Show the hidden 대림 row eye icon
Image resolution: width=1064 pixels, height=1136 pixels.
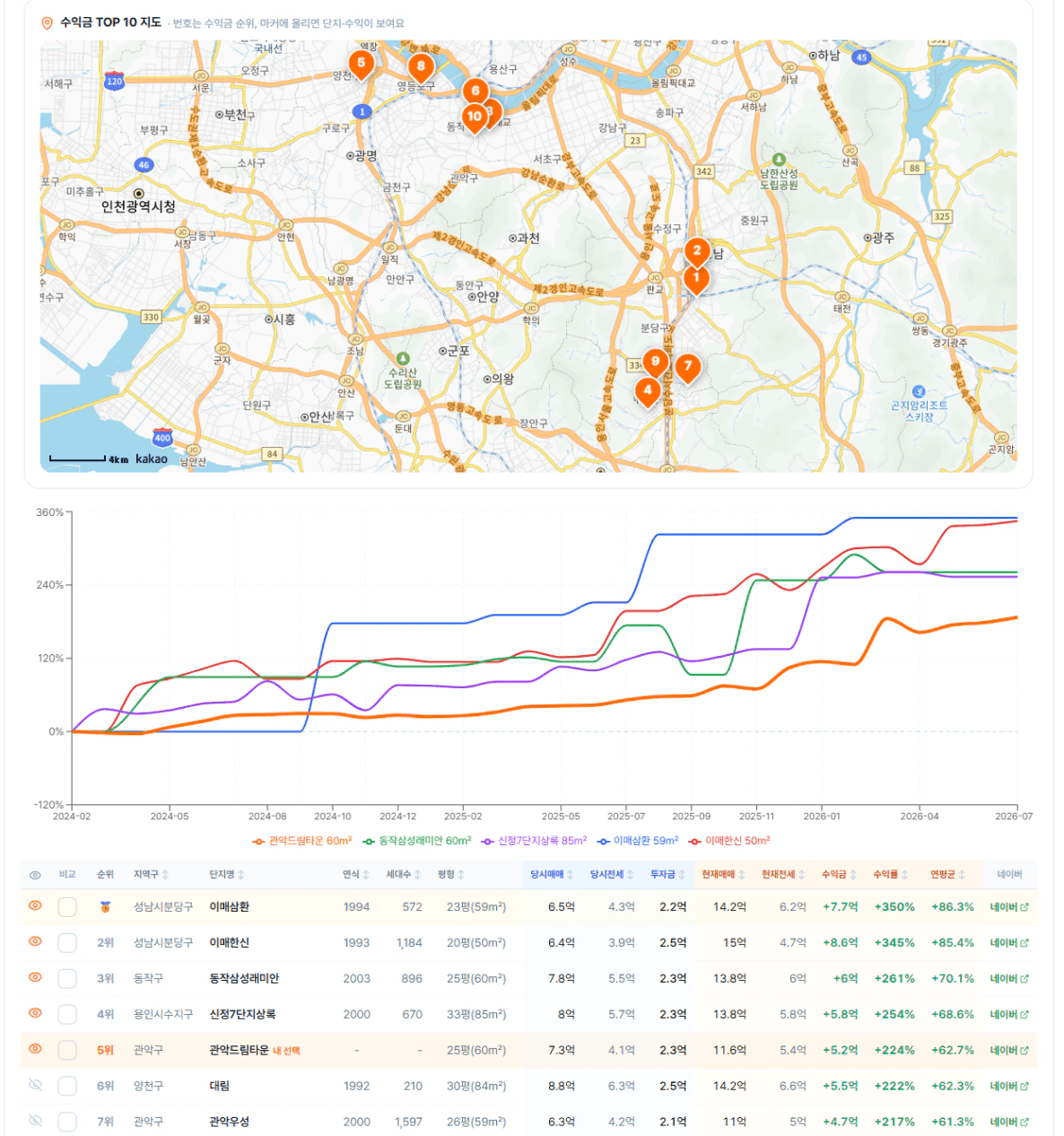pyautogui.click(x=35, y=1085)
